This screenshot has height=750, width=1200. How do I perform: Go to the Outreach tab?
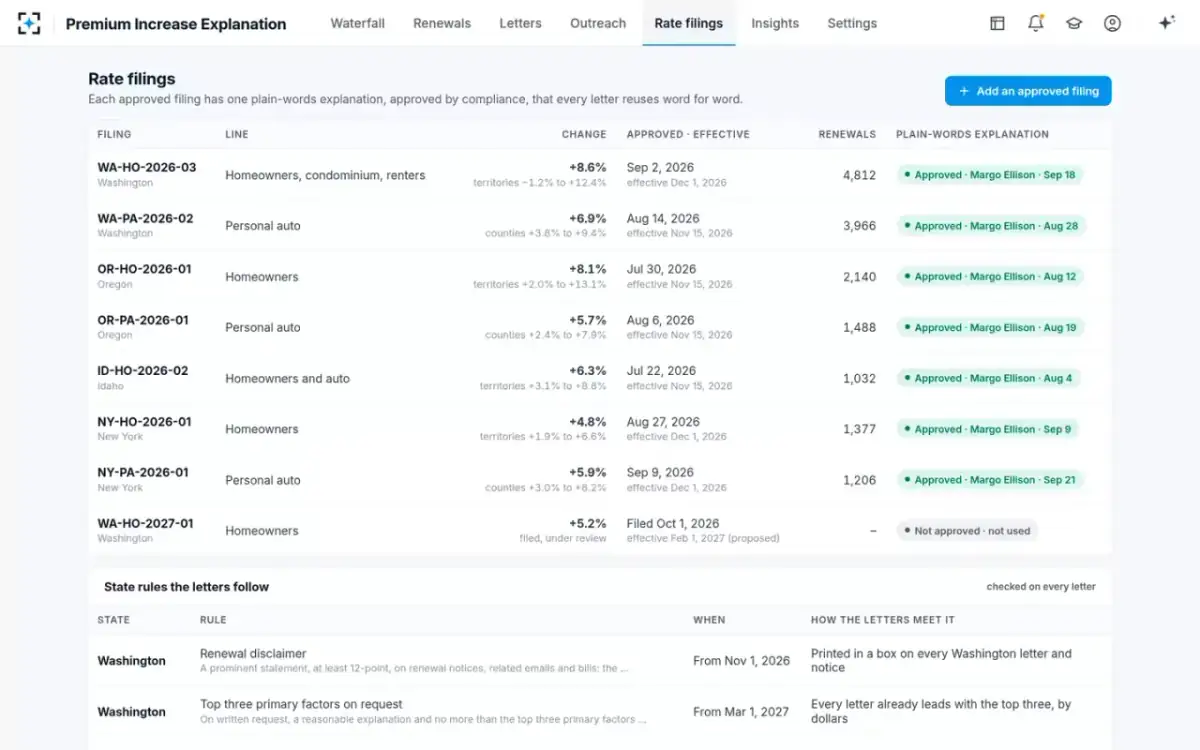pos(598,23)
